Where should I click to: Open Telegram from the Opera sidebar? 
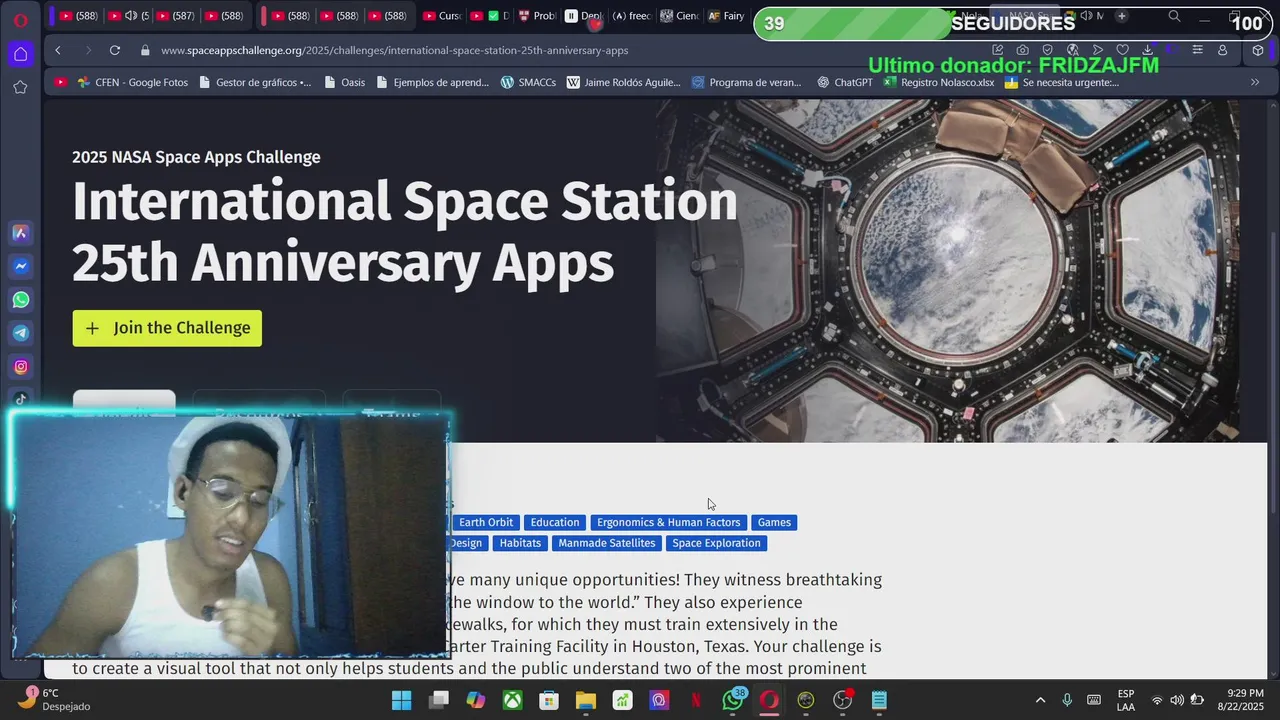pyautogui.click(x=20, y=333)
